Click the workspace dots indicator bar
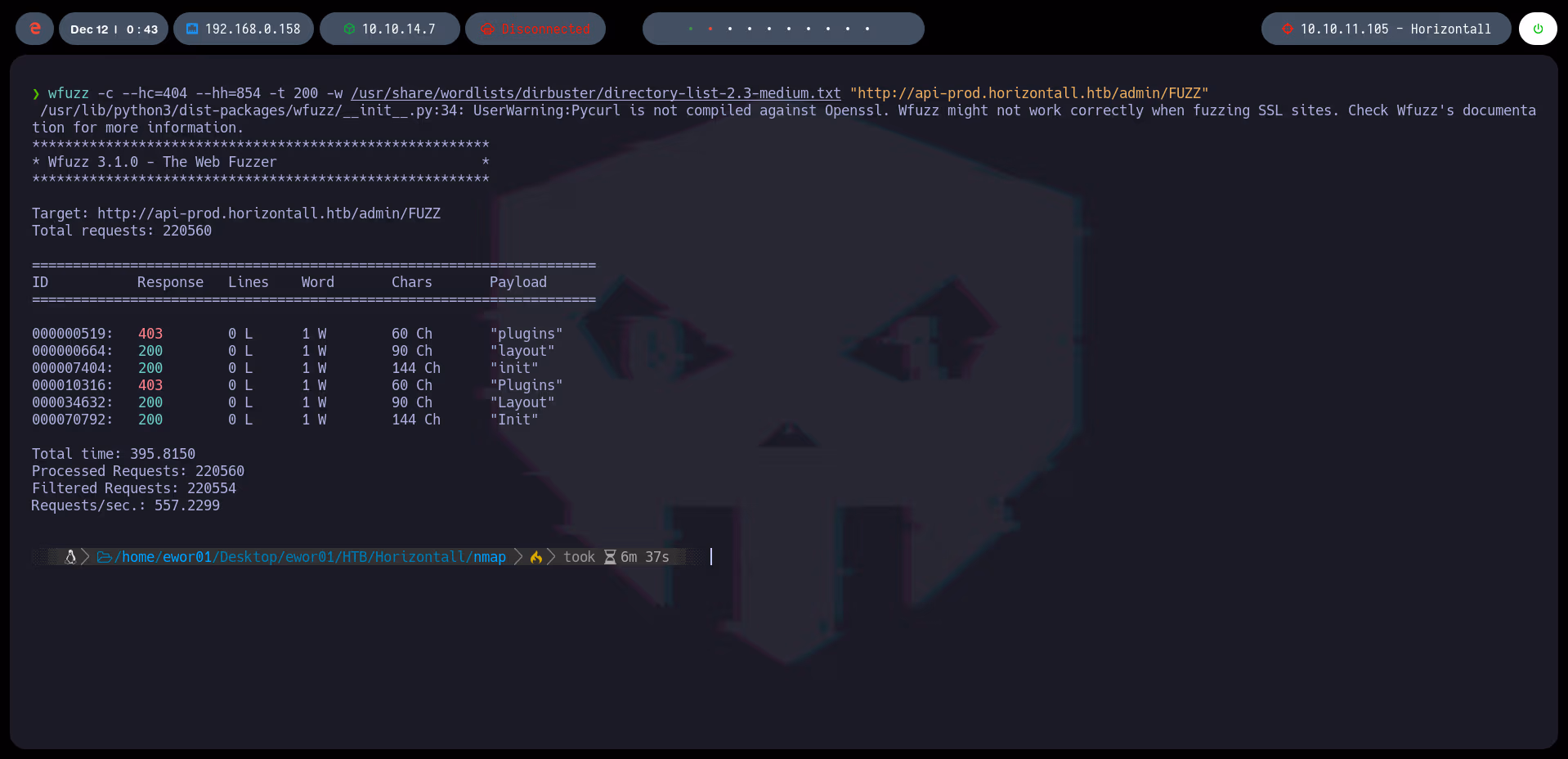 782,29
